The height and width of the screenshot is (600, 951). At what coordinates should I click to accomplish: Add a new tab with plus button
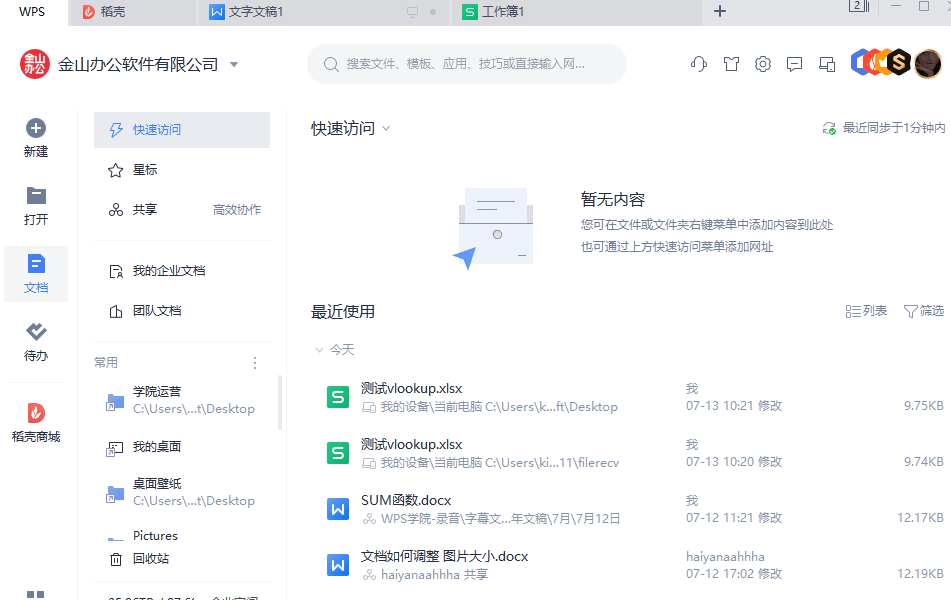(x=720, y=12)
